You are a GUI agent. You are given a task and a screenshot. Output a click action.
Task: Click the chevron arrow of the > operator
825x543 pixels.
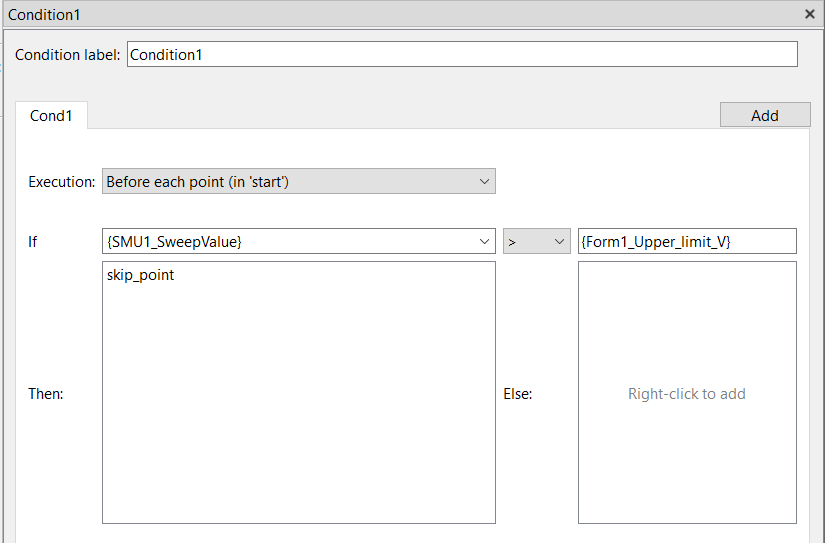(x=559, y=242)
